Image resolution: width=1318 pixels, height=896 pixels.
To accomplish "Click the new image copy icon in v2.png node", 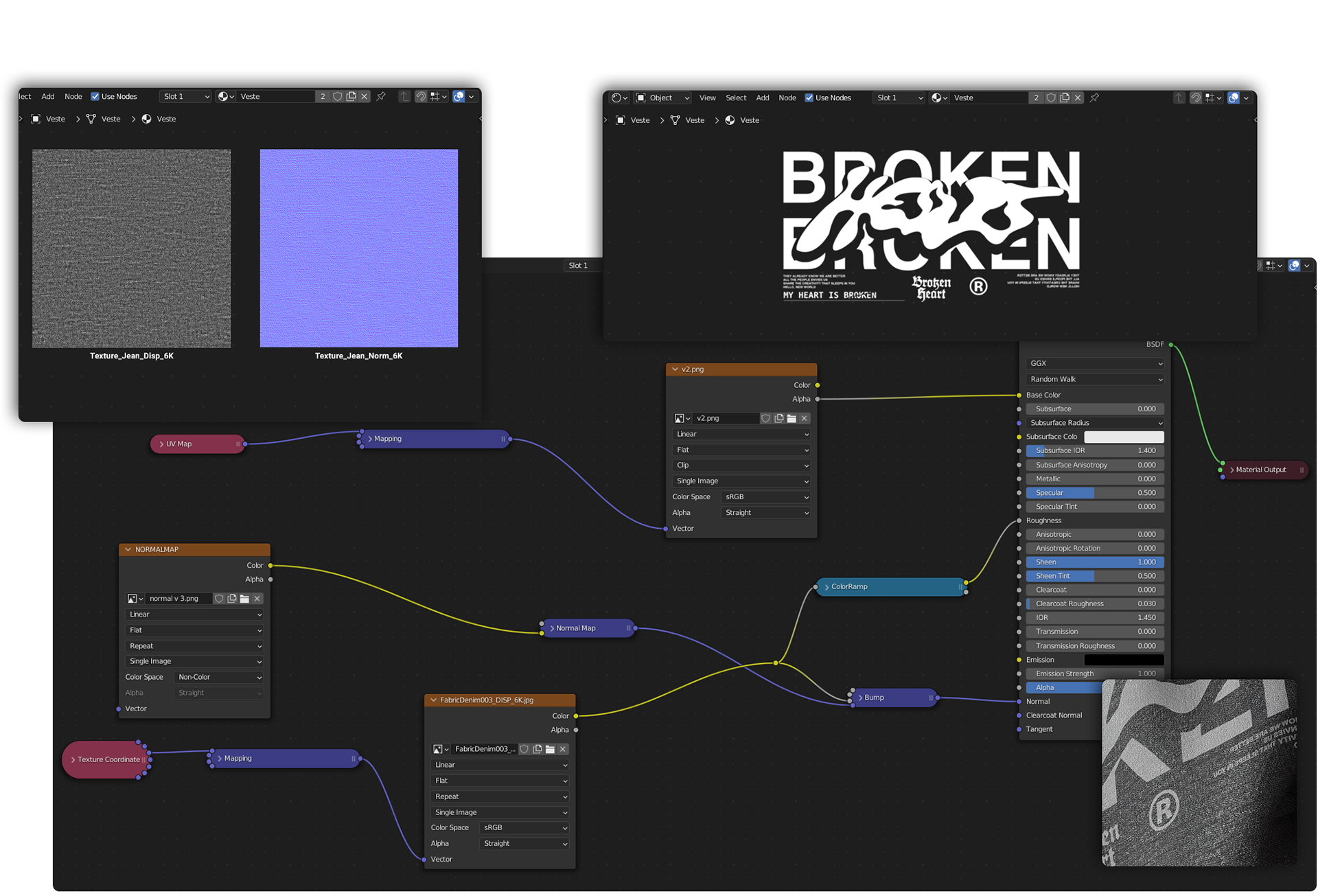I will click(778, 418).
